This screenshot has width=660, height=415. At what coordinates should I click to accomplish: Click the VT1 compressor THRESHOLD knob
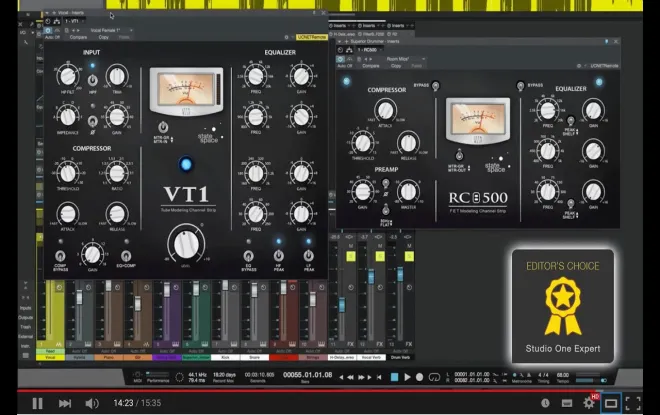68,173
